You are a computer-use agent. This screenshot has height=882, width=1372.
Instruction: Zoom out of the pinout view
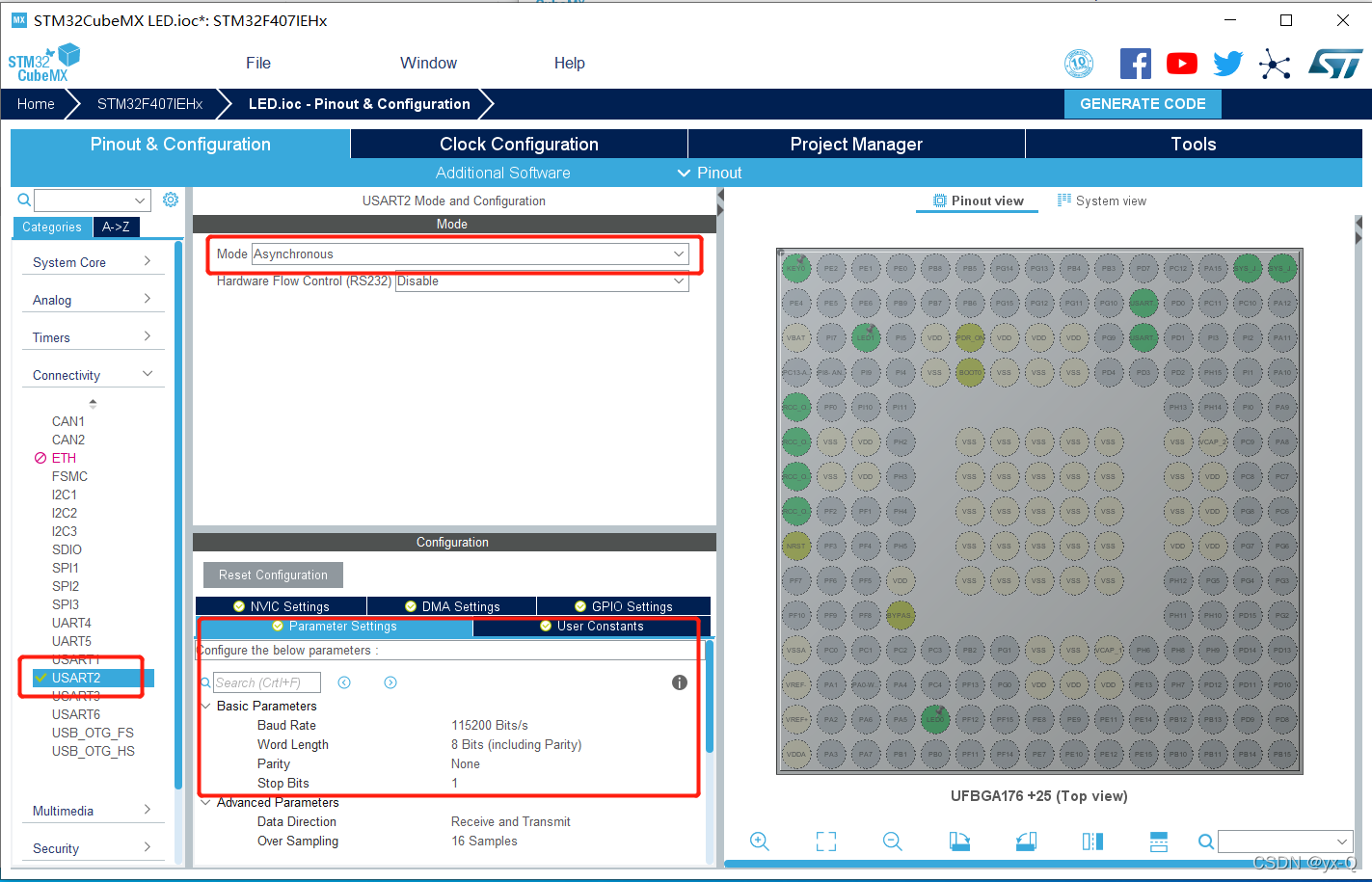coord(893,842)
